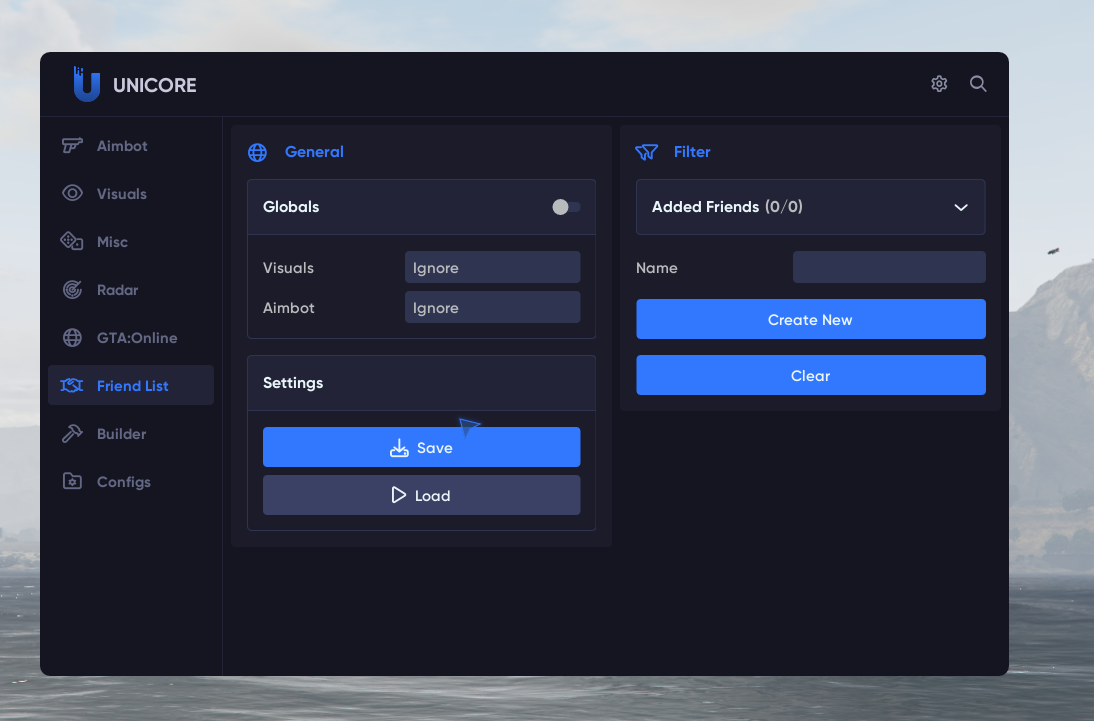Select Friend List in the sidebar
Viewport: 1094px width, 721px height.
(131, 386)
